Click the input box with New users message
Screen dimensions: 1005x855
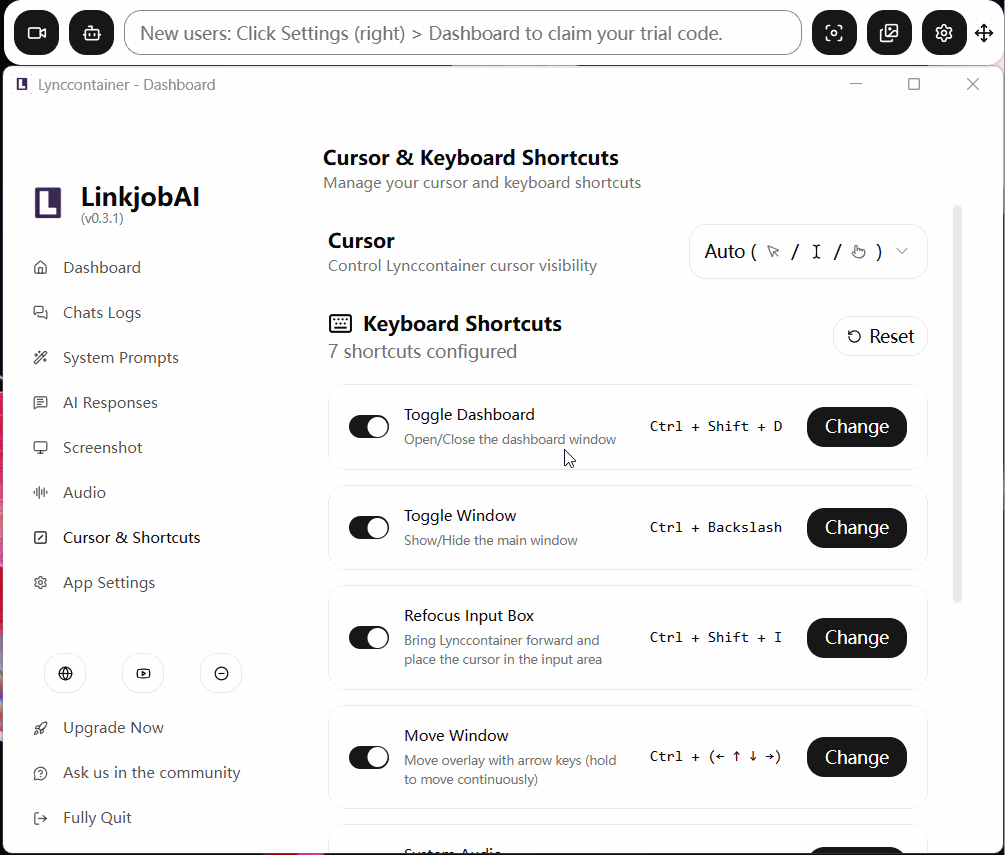(x=463, y=33)
